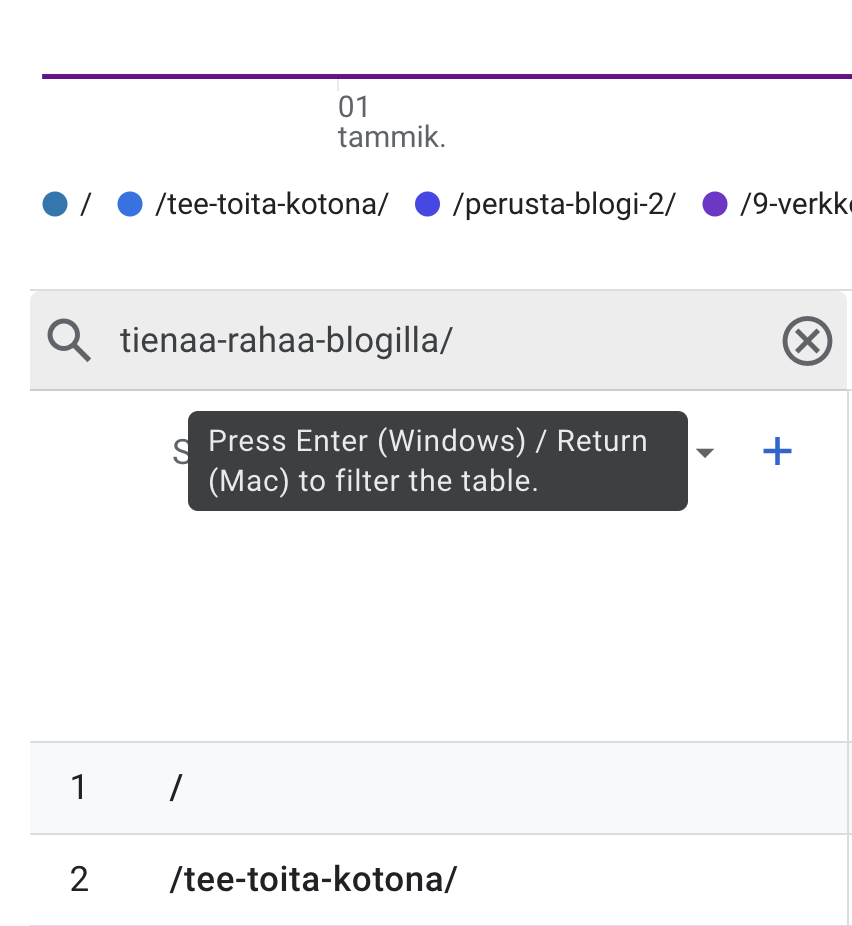Click the legend dot for /perusta-blogi-2/
The image size is (852, 926).
pos(427,205)
